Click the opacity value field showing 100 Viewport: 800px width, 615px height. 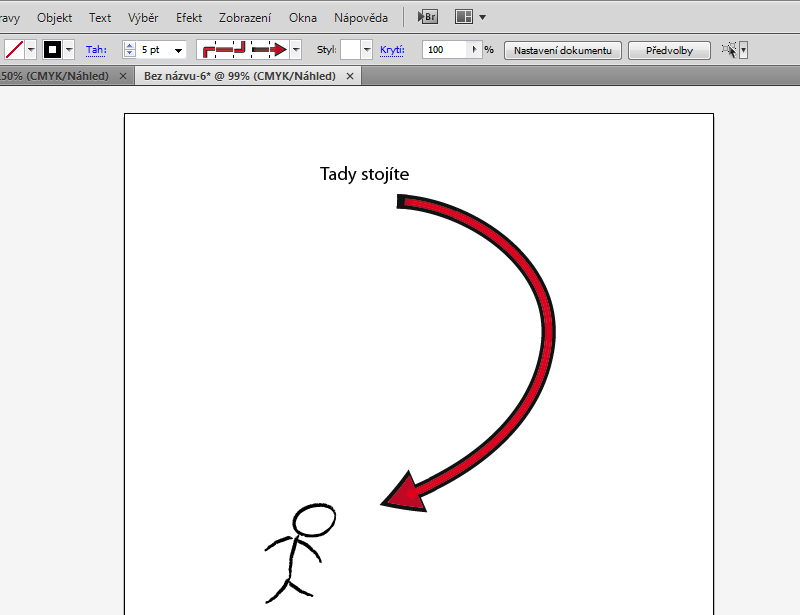point(445,49)
